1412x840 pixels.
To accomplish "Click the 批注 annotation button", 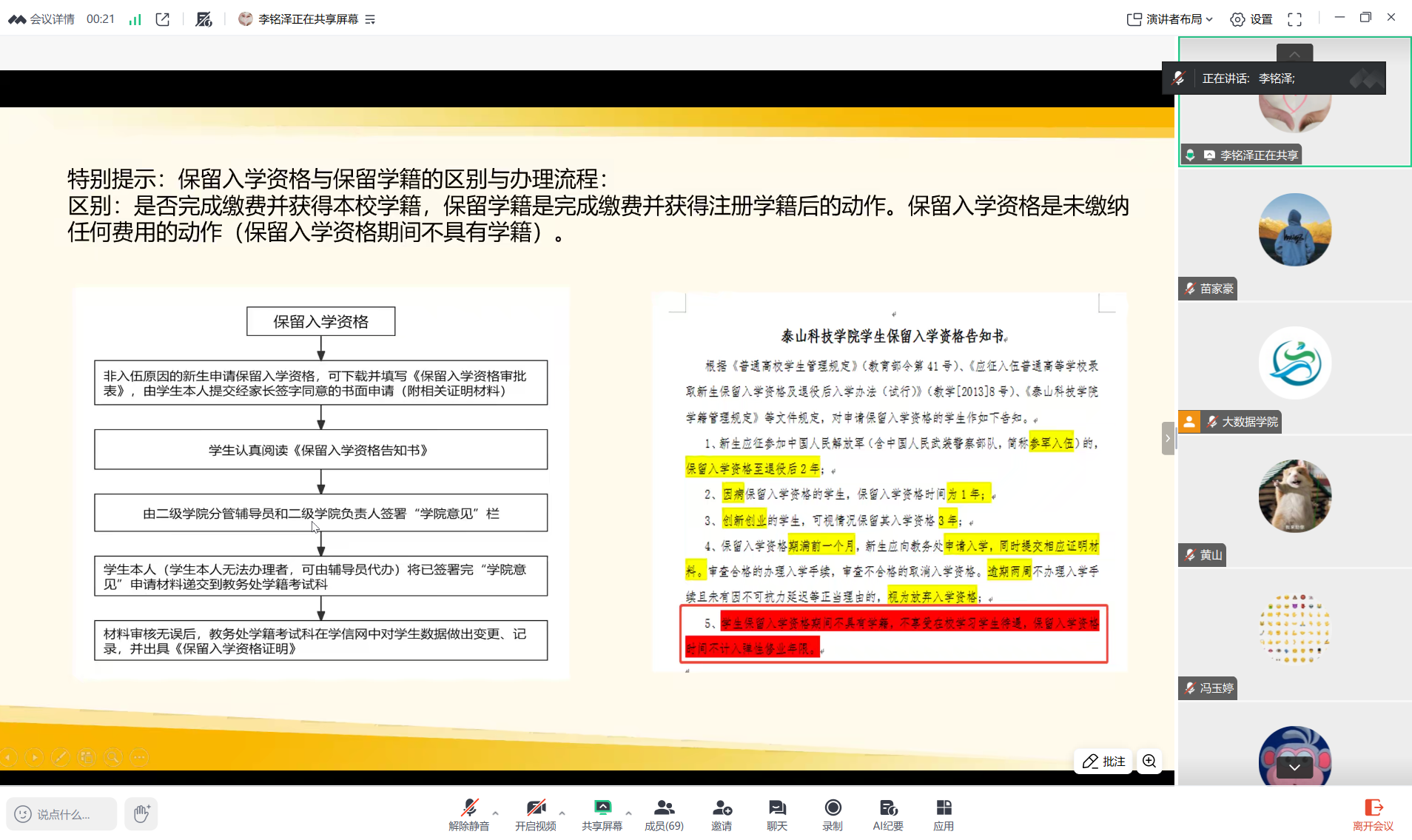I will 1103,762.
